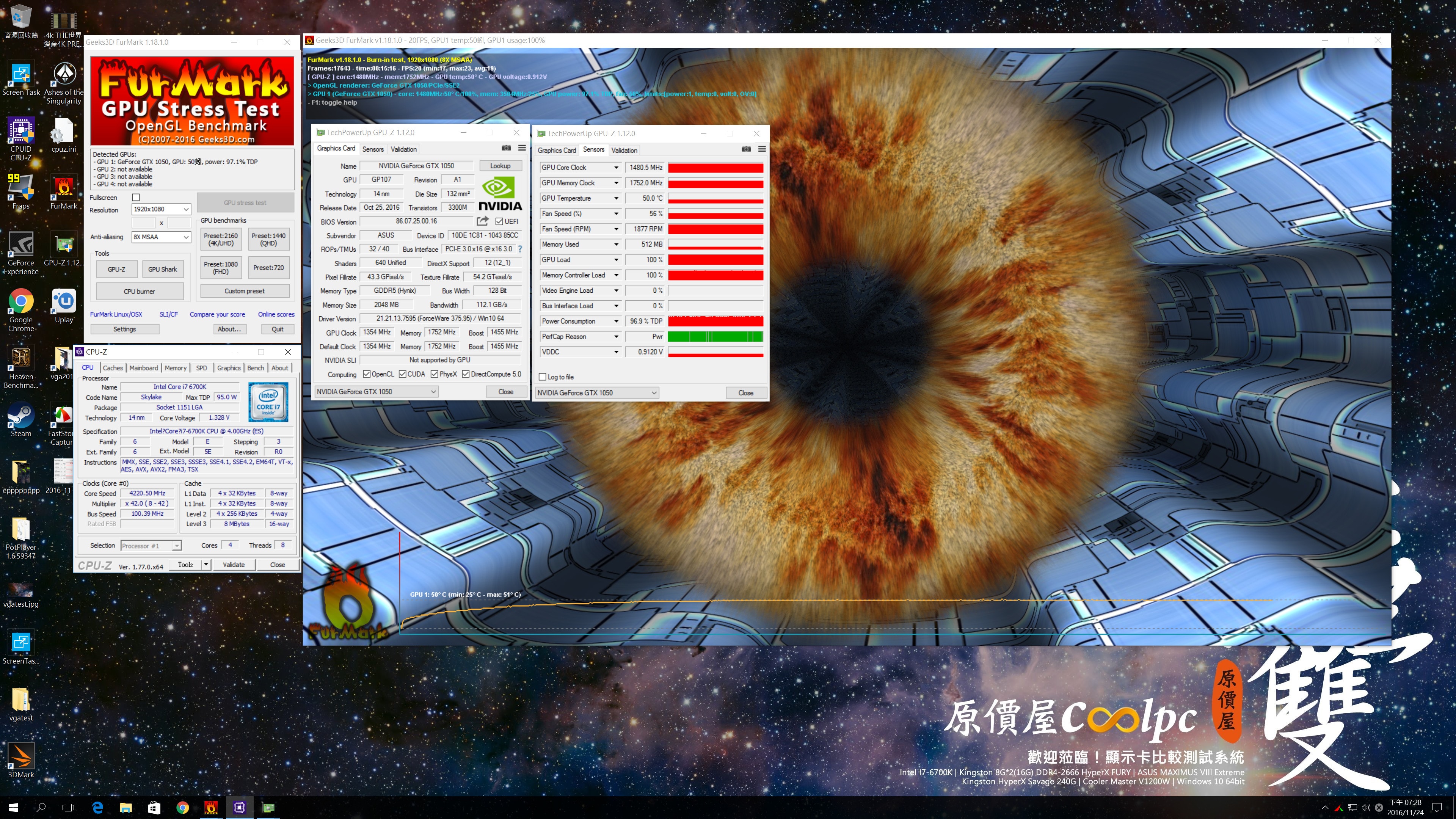The image size is (1456, 819).
Task: Open the GPU selector dropdown in GPU-Z Sensors window
Action: pyautogui.click(x=597, y=393)
